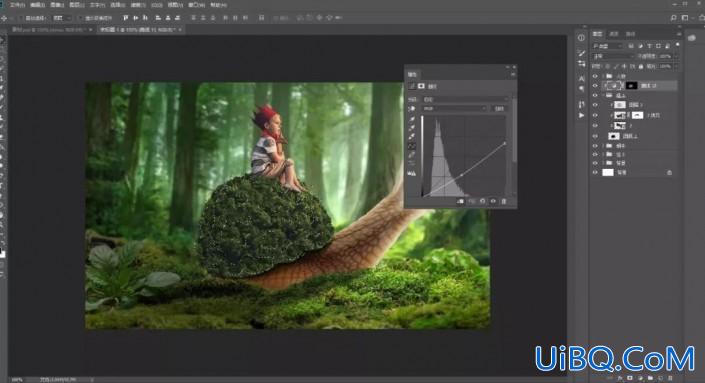Open the workspace switcher icon
The height and width of the screenshot is (383, 705).
(x=685, y=18)
